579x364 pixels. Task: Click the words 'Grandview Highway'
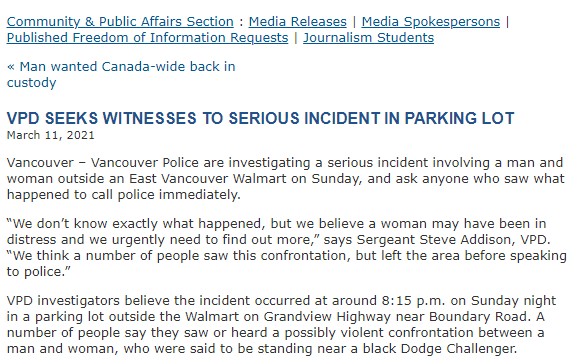pos(327,317)
